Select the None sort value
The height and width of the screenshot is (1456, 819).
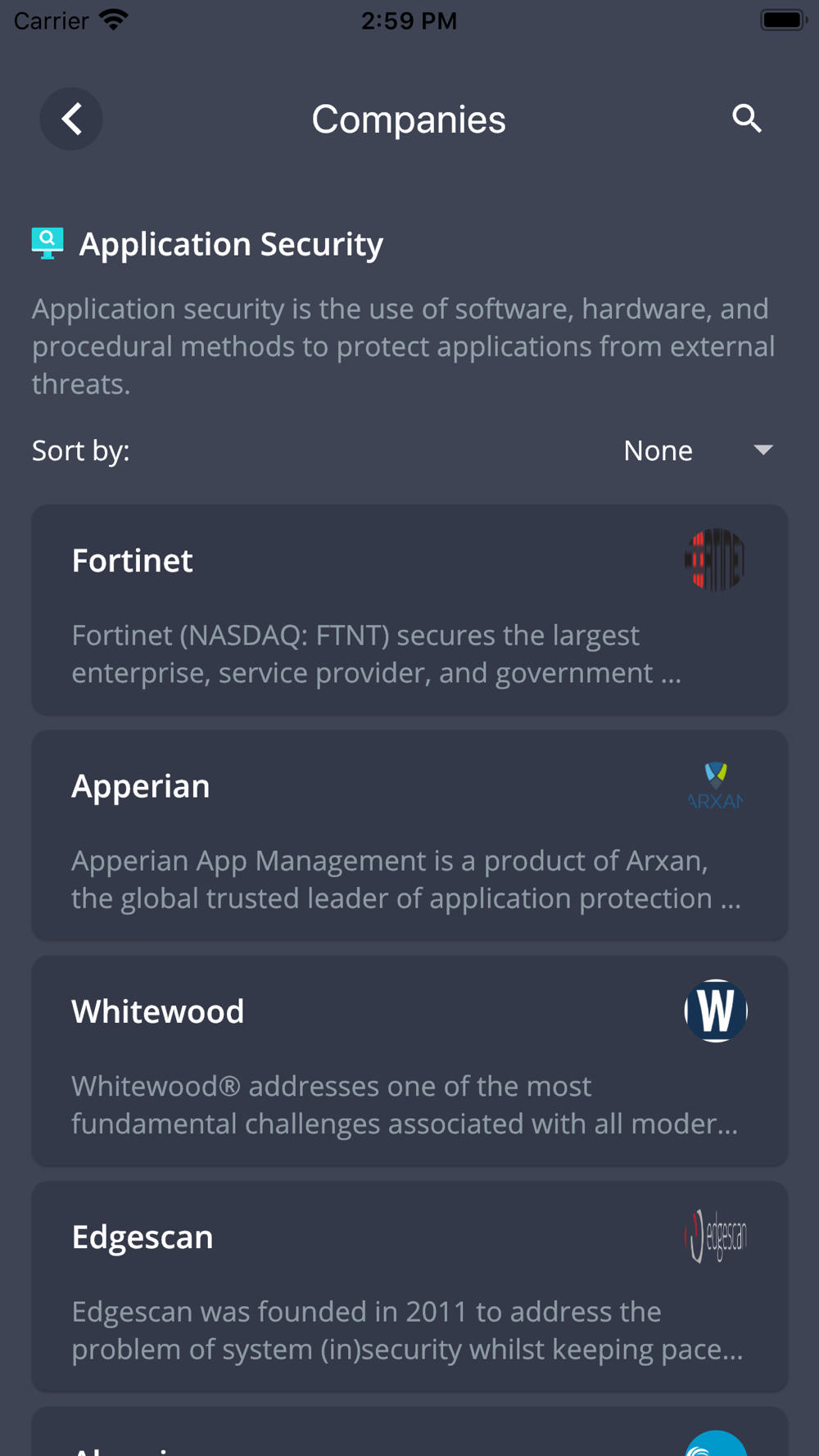pos(658,450)
